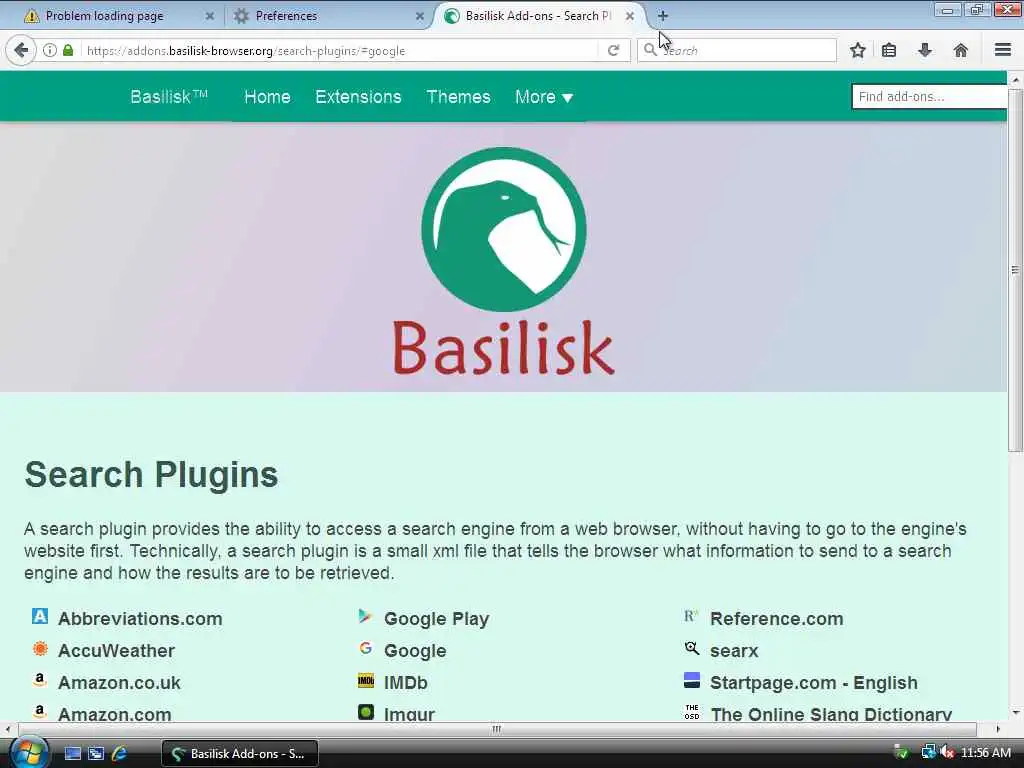
Task: Select the Amazon.co.uk search plugin
Action: point(119,682)
